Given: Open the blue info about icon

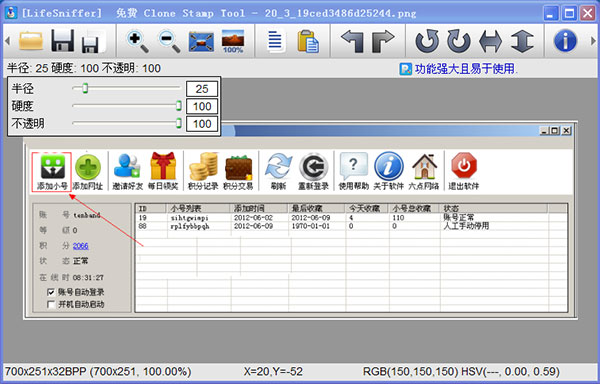Looking at the screenshot, I should point(565,41).
